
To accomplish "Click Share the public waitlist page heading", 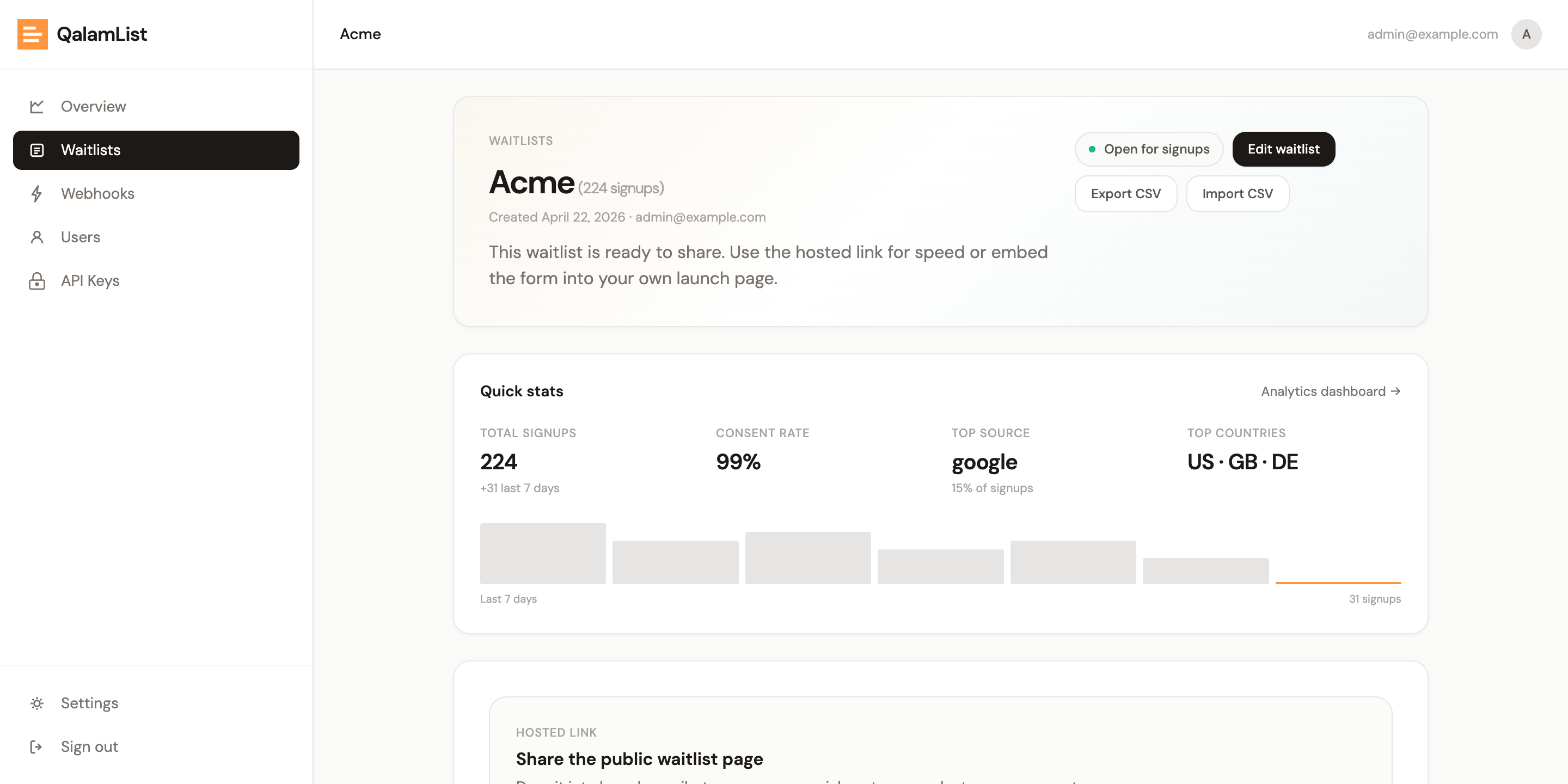I will 639,759.
